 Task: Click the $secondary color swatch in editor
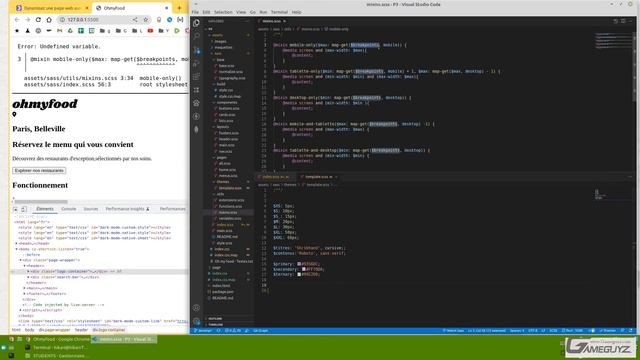coord(304,269)
